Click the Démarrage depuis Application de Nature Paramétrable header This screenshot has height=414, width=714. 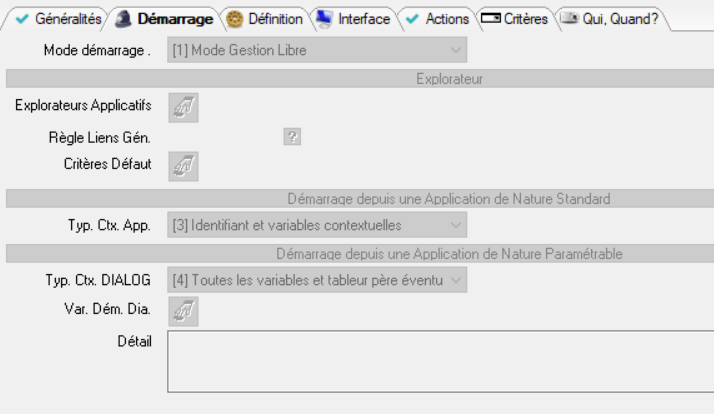tap(449, 254)
